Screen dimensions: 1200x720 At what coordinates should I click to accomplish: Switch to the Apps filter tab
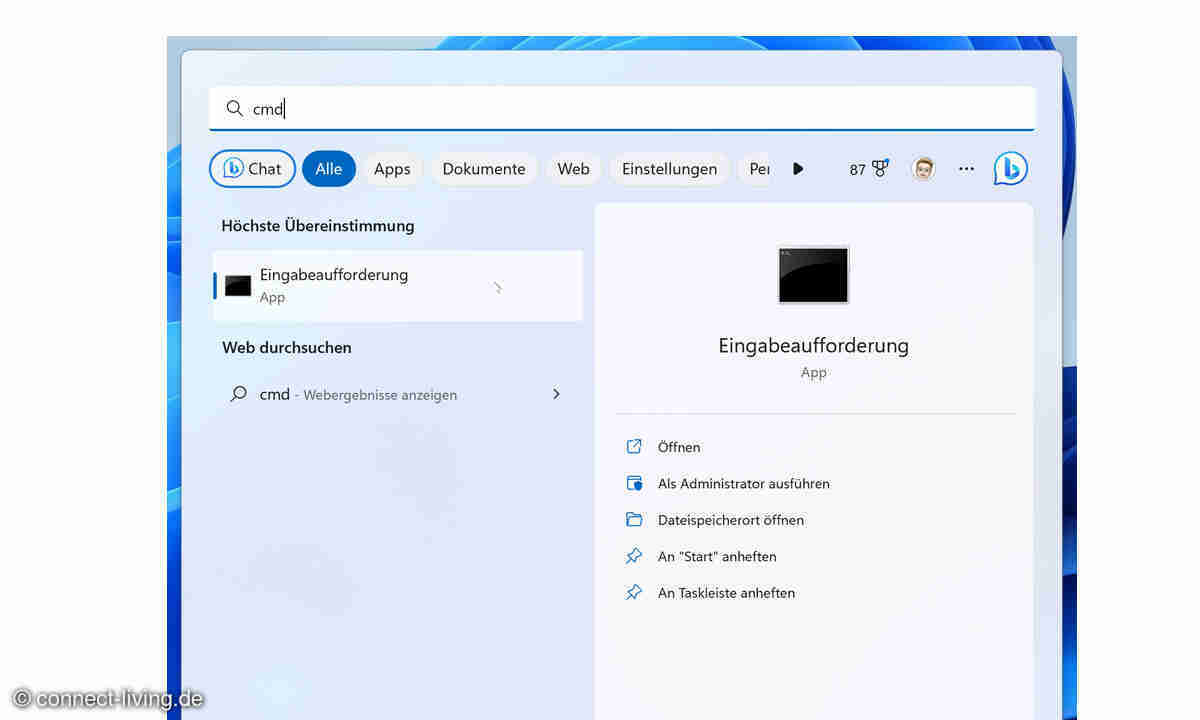point(392,169)
